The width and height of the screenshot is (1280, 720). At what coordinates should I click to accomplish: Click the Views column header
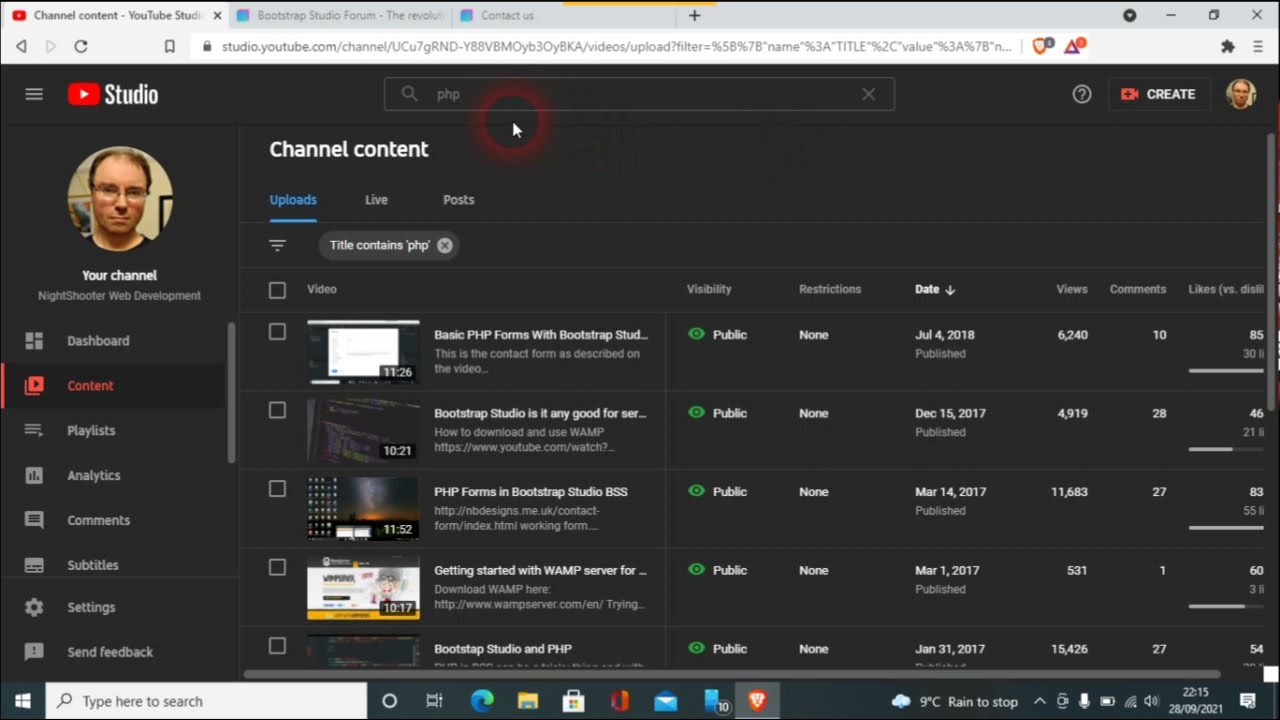coord(1072,289)
